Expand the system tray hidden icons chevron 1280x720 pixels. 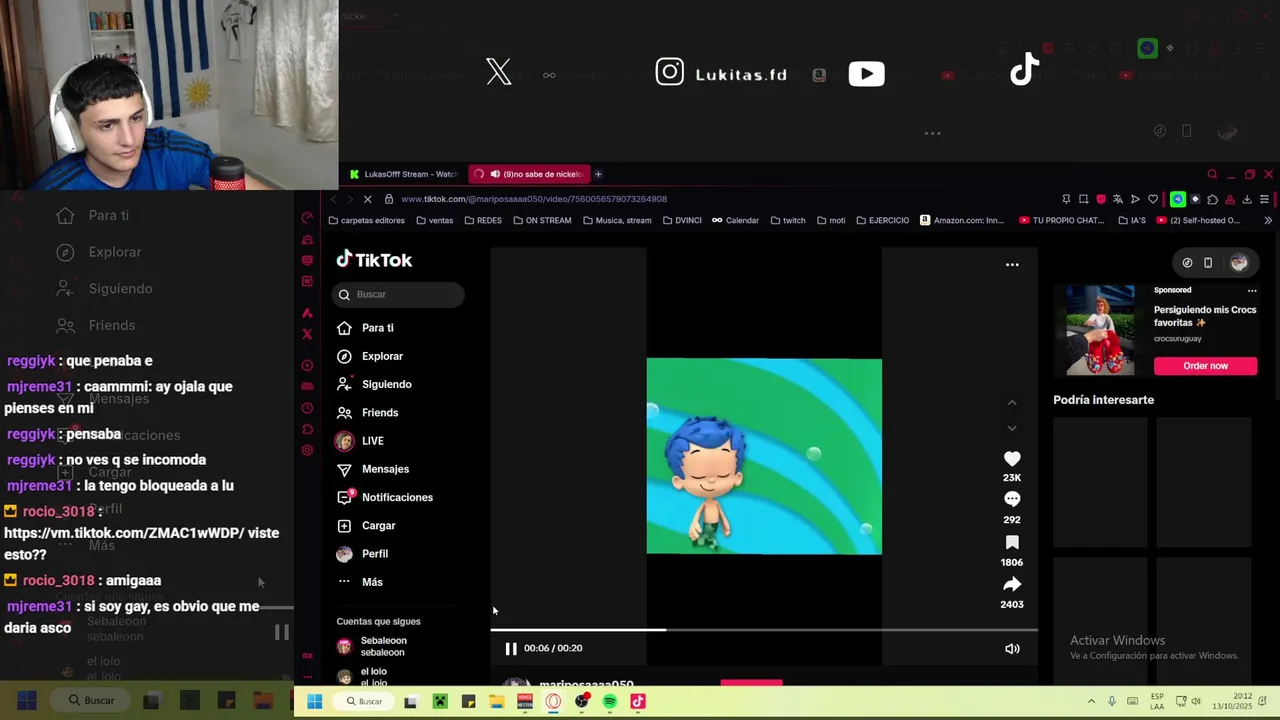(x=1091, y=702)
